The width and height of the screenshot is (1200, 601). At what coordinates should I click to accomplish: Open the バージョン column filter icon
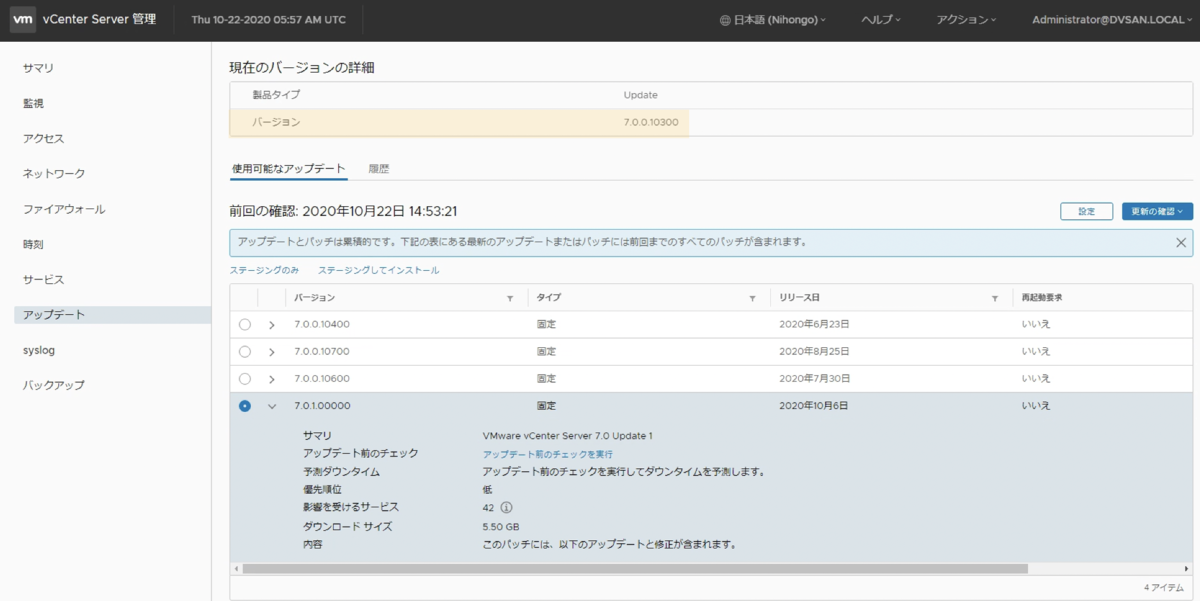pyautogui.click(x=510, y=298)
